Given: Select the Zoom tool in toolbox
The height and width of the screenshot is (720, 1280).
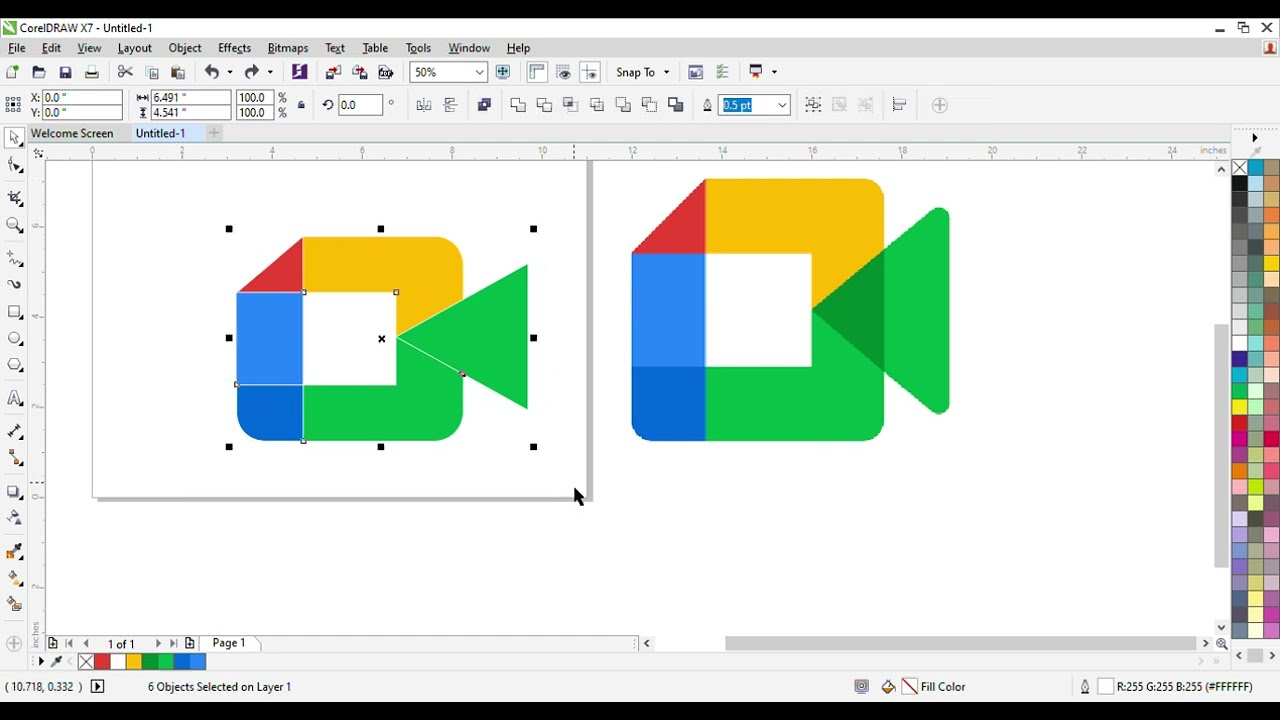Looking at the screenshot, I should pyautogui.click(x=14, y=225).
